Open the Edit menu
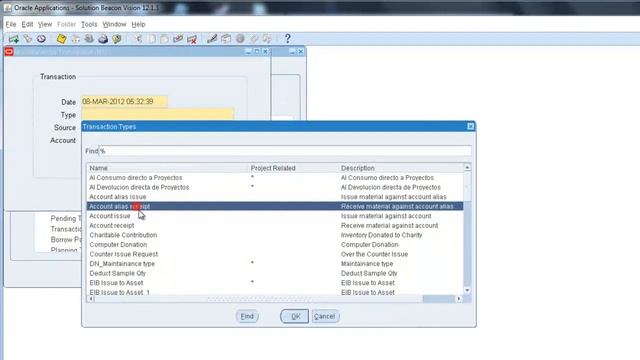This screenshot has width=640, height=360. click(27, 24)
